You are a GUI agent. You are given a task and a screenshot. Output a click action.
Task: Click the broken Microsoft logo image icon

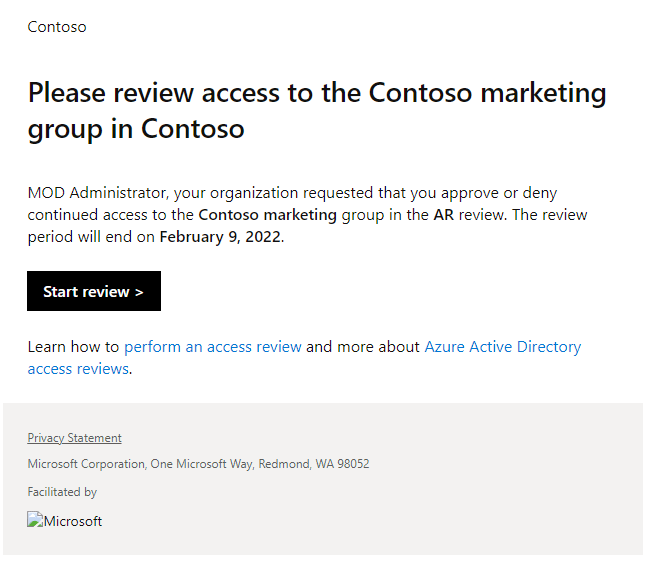[33, 521]
